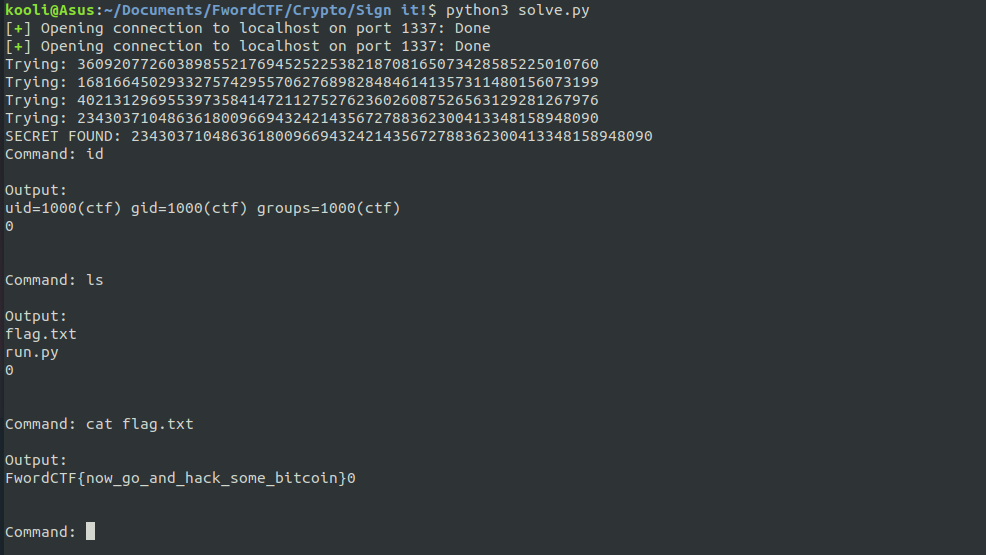Click the Output: label above the flag
986x555 pixels.
(36, 460)
